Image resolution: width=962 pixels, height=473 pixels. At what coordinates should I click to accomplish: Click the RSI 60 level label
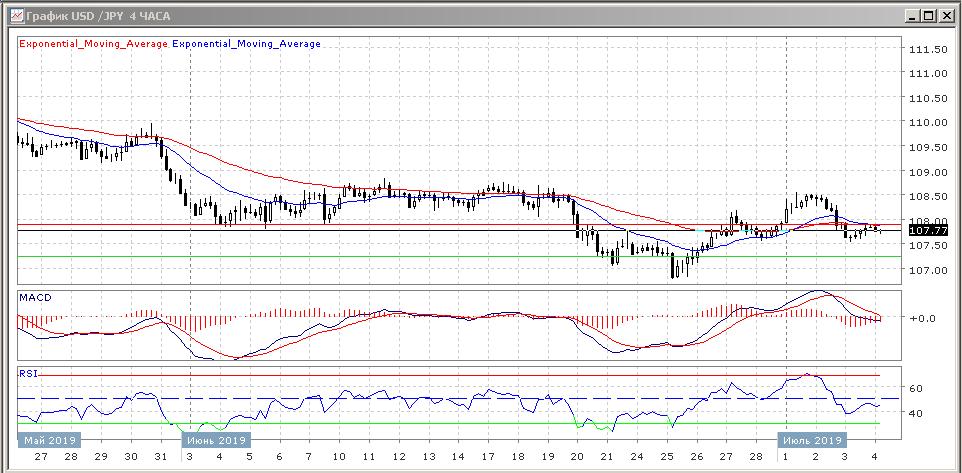917,388
